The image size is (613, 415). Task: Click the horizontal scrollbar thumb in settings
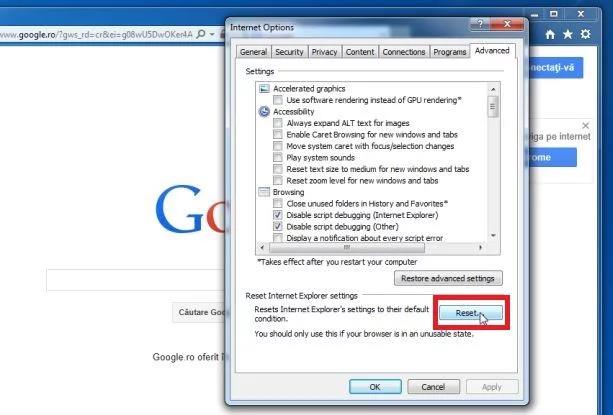tap(347, 248)
